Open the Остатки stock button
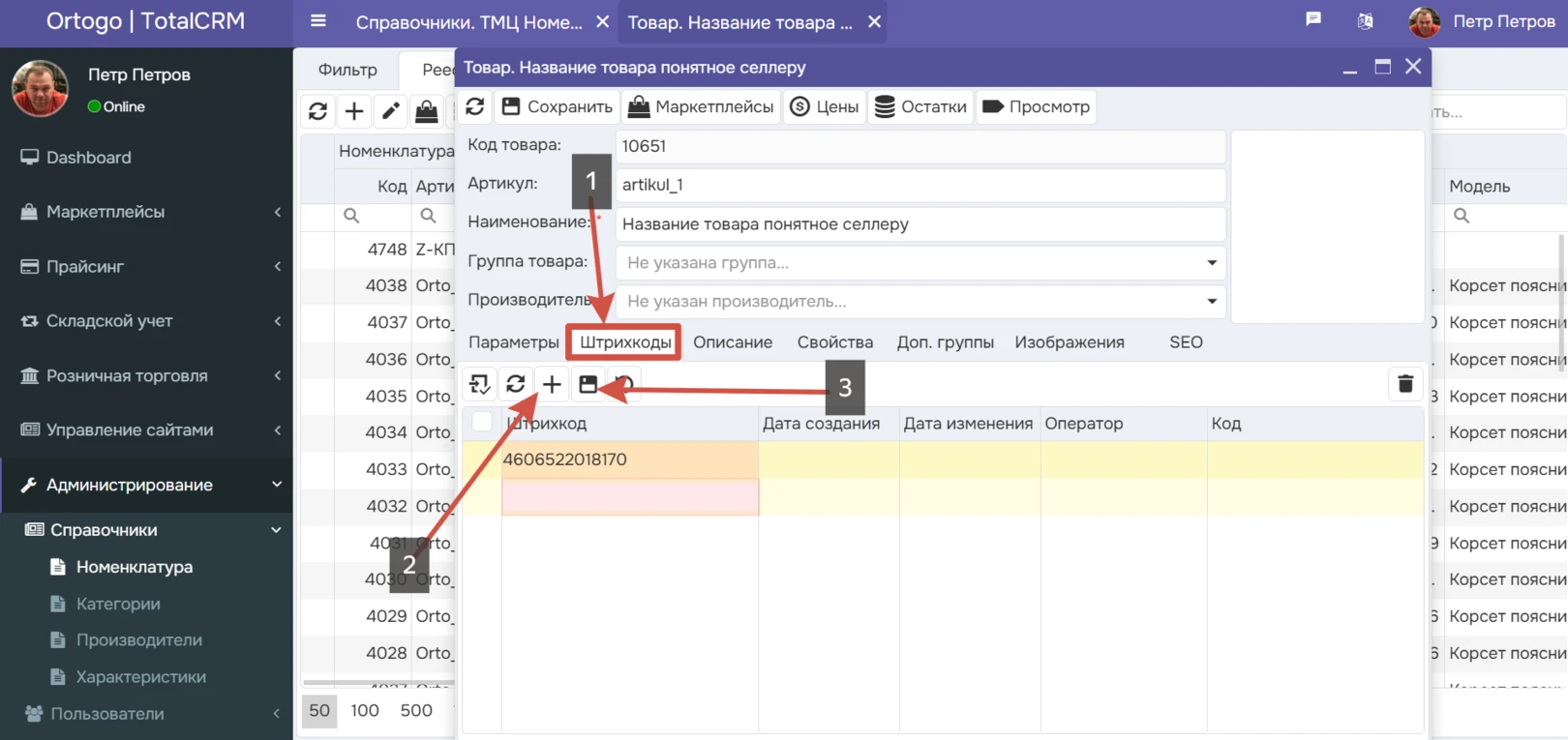The height and width of the screenshot is (740, 1568). [x=920, y=106]
